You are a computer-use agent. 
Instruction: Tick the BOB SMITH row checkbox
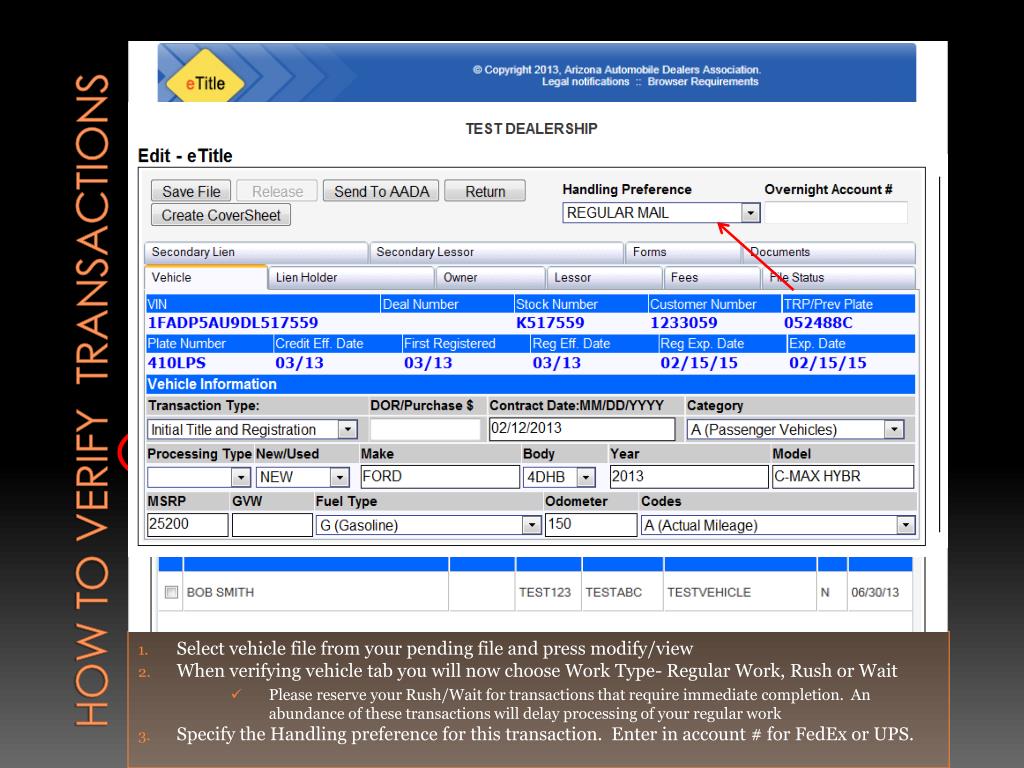[171, 592]
